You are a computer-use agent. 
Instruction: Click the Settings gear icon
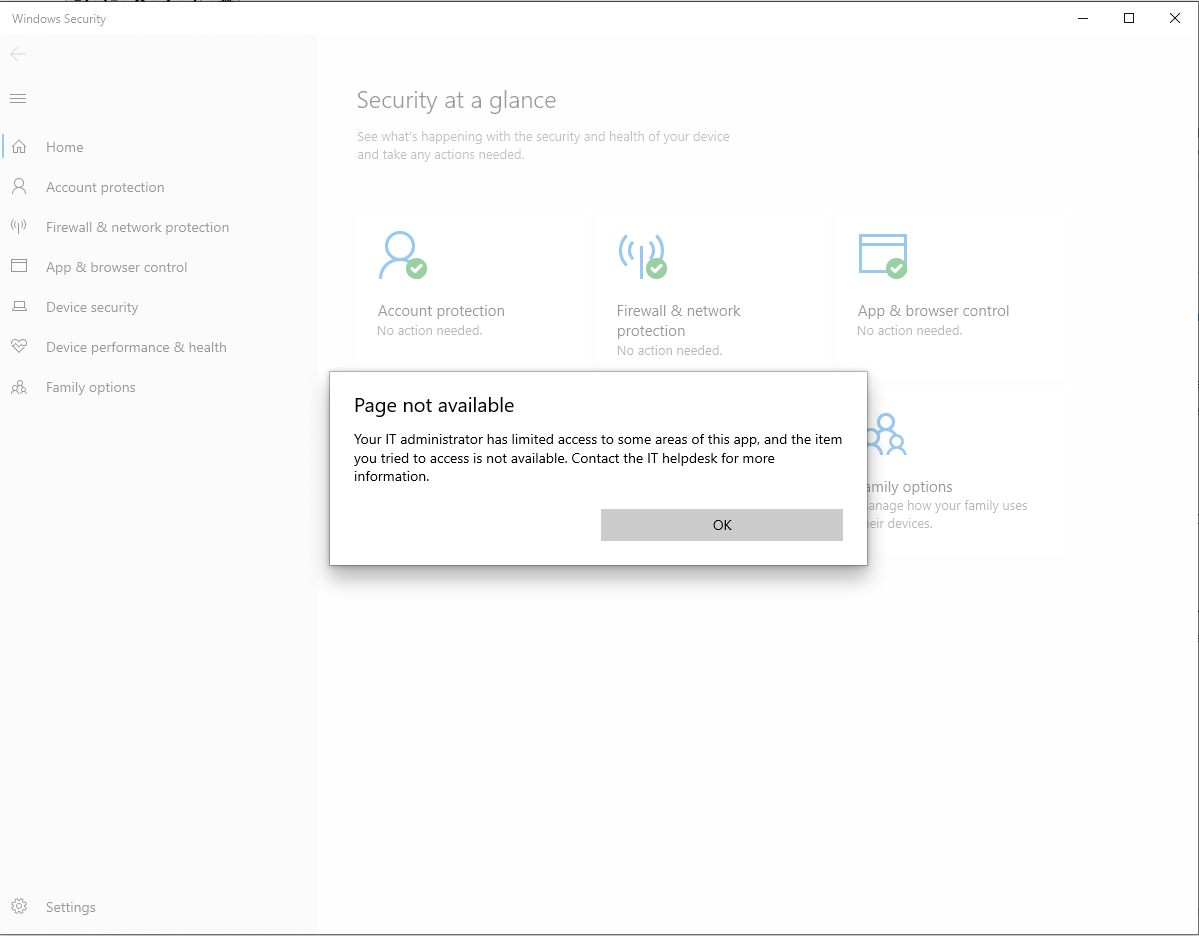tap(19, 906)
